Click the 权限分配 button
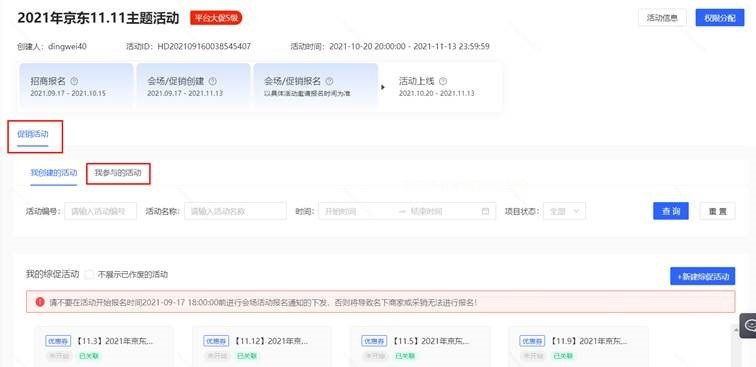 click(x=720, y=18)
